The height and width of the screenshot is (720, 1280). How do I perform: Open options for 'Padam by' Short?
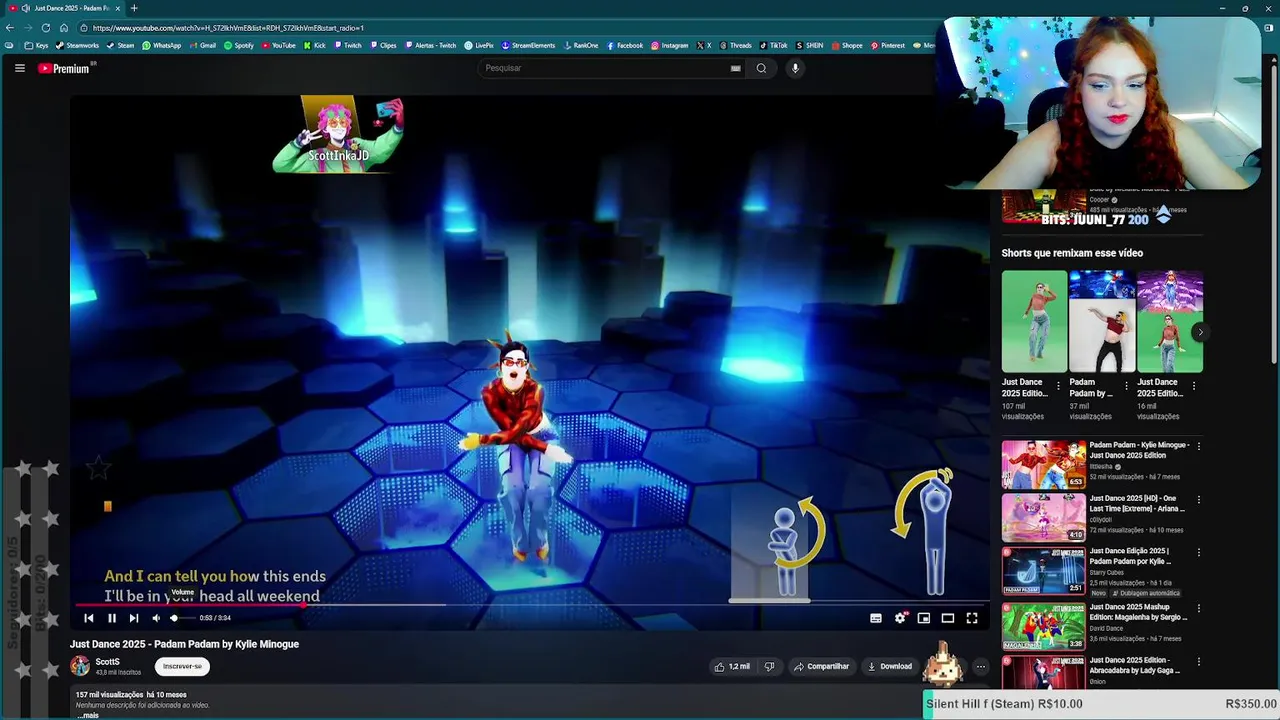[x=1126, y=385]
